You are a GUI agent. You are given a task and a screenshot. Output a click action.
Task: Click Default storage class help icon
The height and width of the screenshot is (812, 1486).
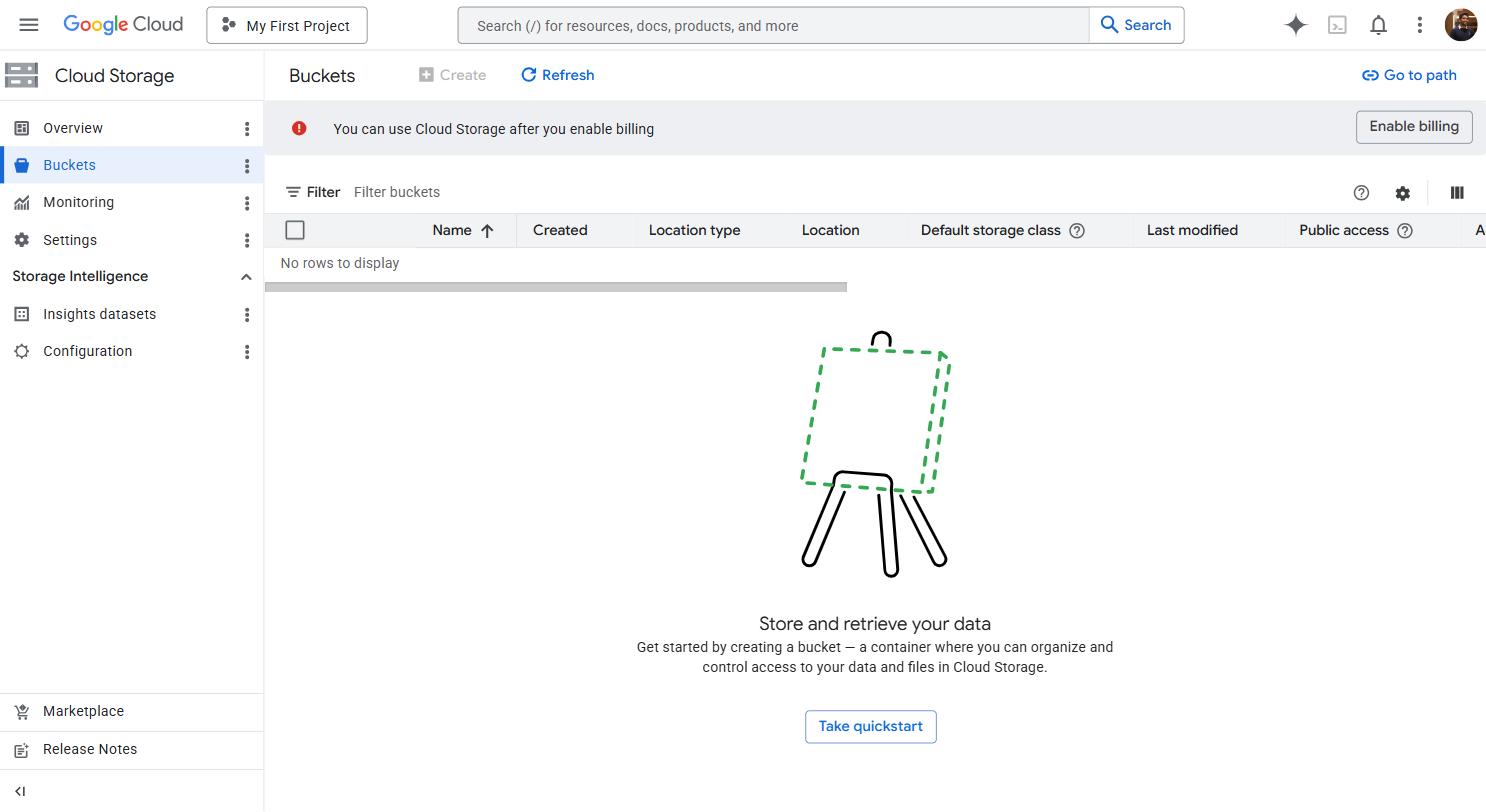(x=1077, y=230)
